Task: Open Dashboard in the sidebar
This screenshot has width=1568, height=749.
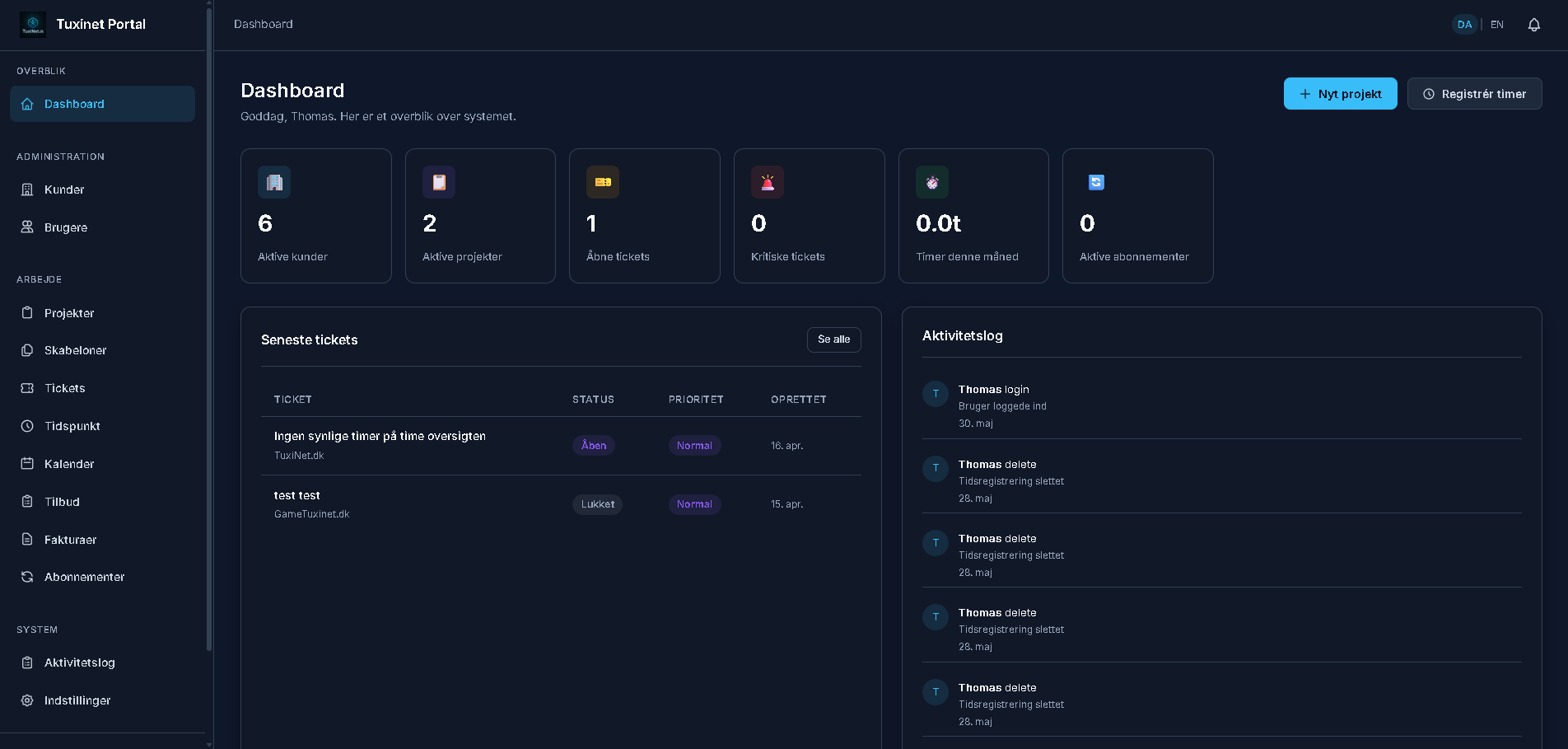Action: 102,104
